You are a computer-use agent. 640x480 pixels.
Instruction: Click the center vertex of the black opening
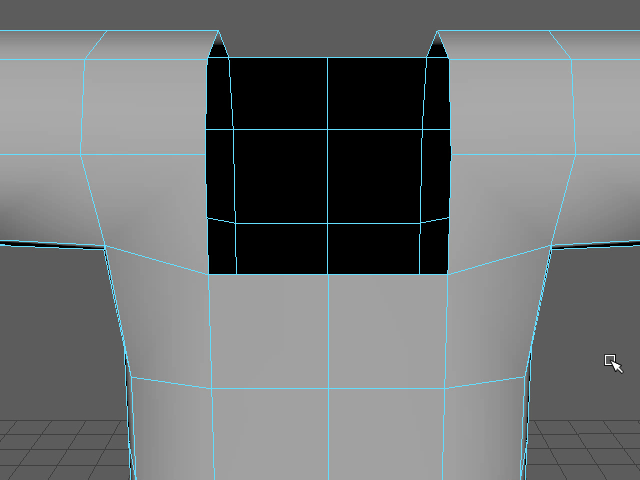328,129
